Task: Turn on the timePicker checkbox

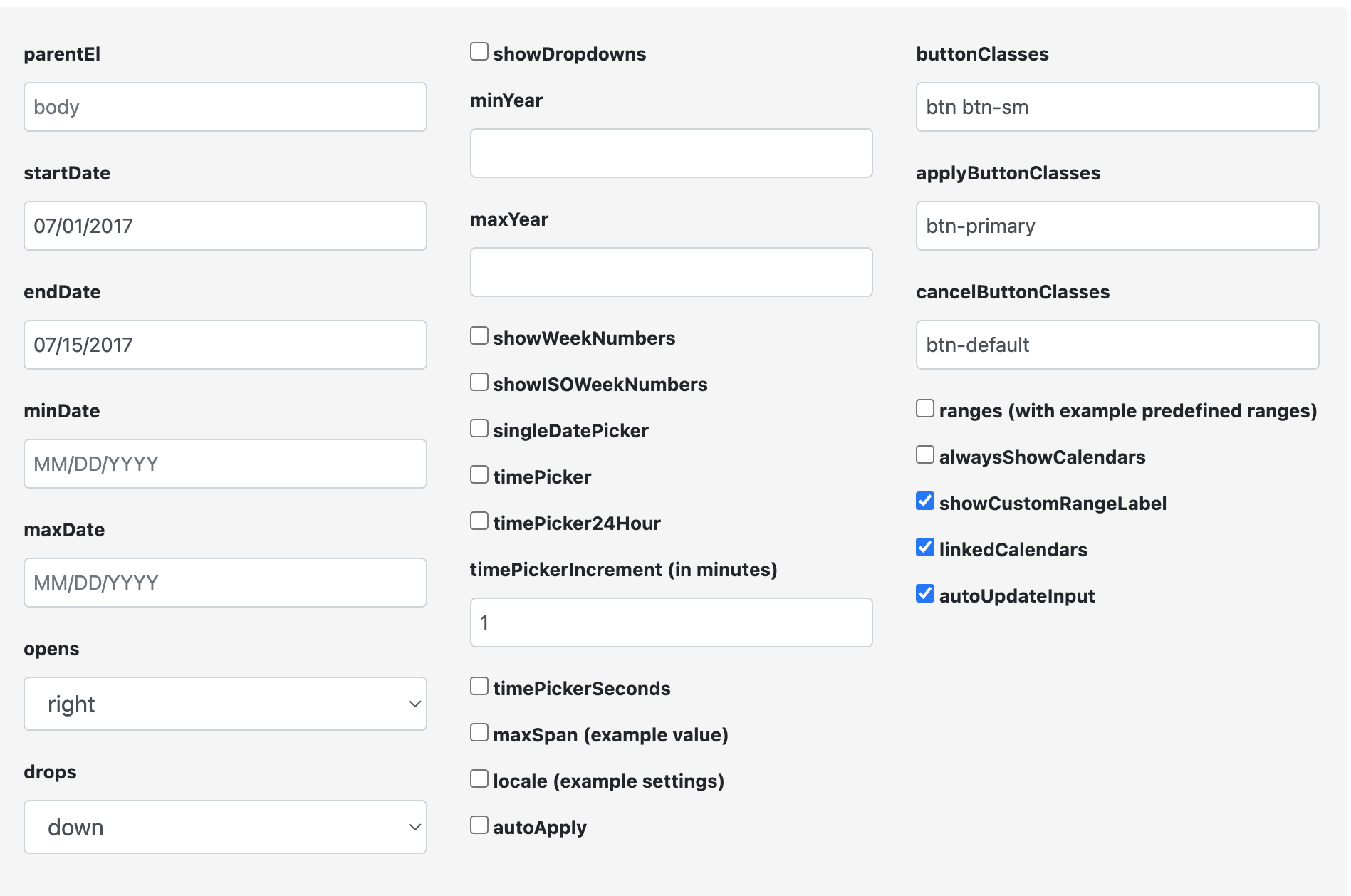Action: click(x=479, y=475)
